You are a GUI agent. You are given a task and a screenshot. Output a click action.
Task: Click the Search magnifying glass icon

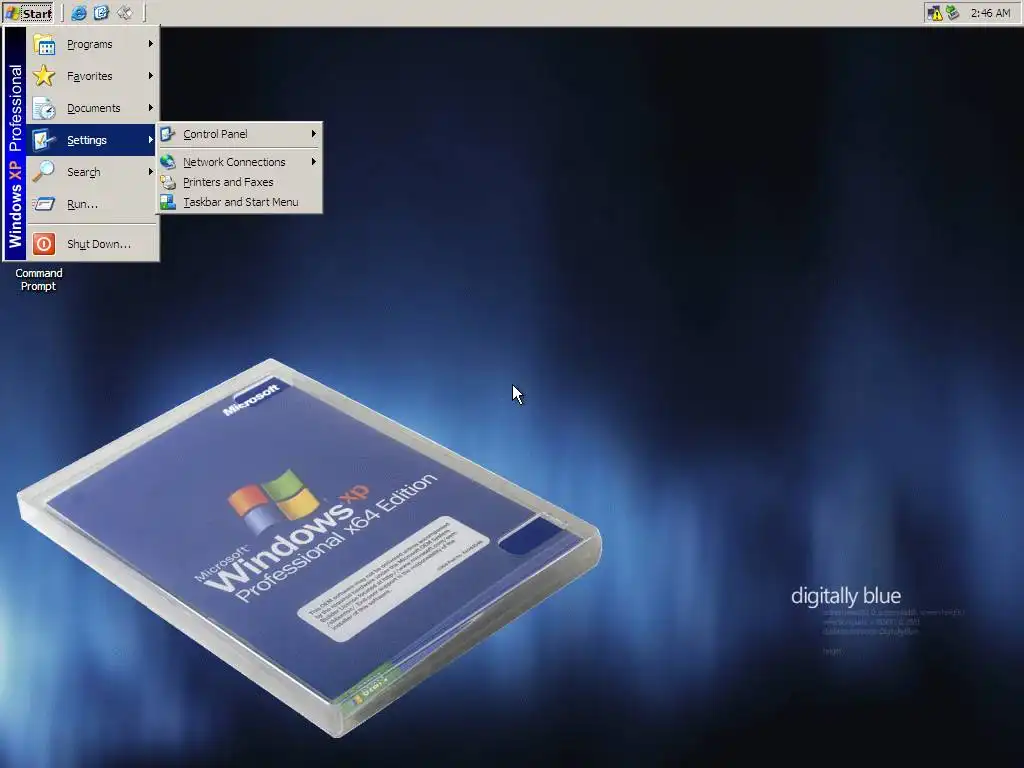(44, 172)
